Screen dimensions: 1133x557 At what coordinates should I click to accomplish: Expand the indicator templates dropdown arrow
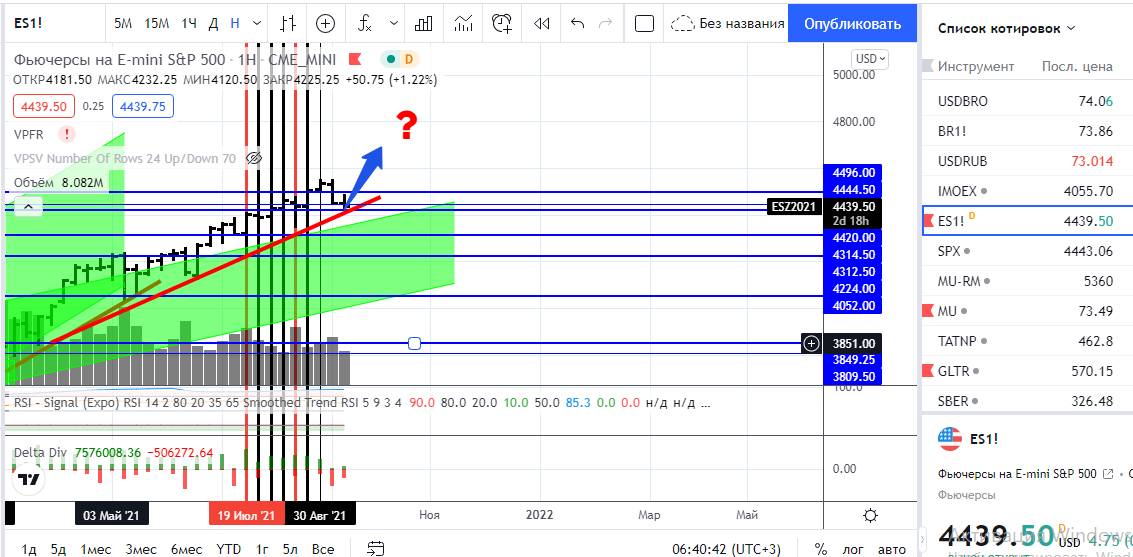[x=394, y=23]
